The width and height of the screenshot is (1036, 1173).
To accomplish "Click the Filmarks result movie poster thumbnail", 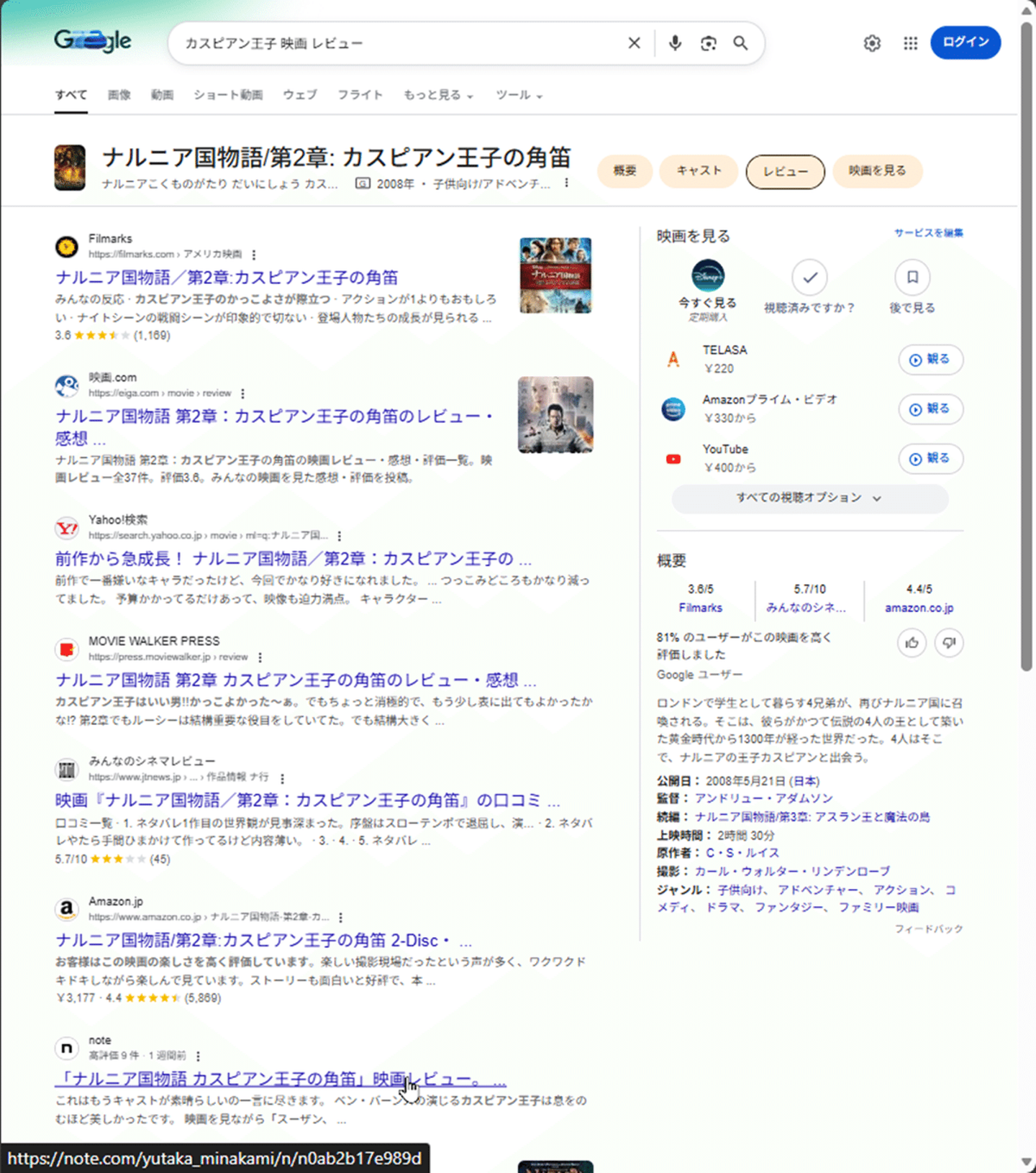I will (555, 275).
